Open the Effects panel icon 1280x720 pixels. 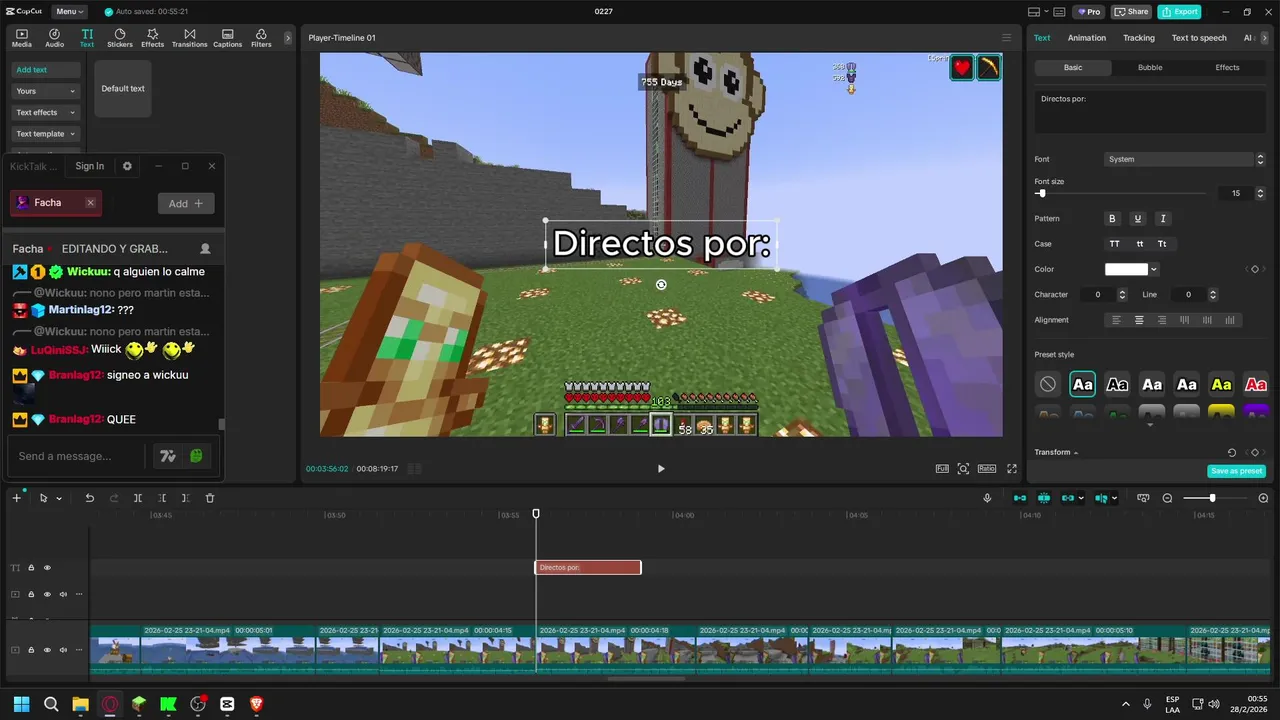coord(152,38)
